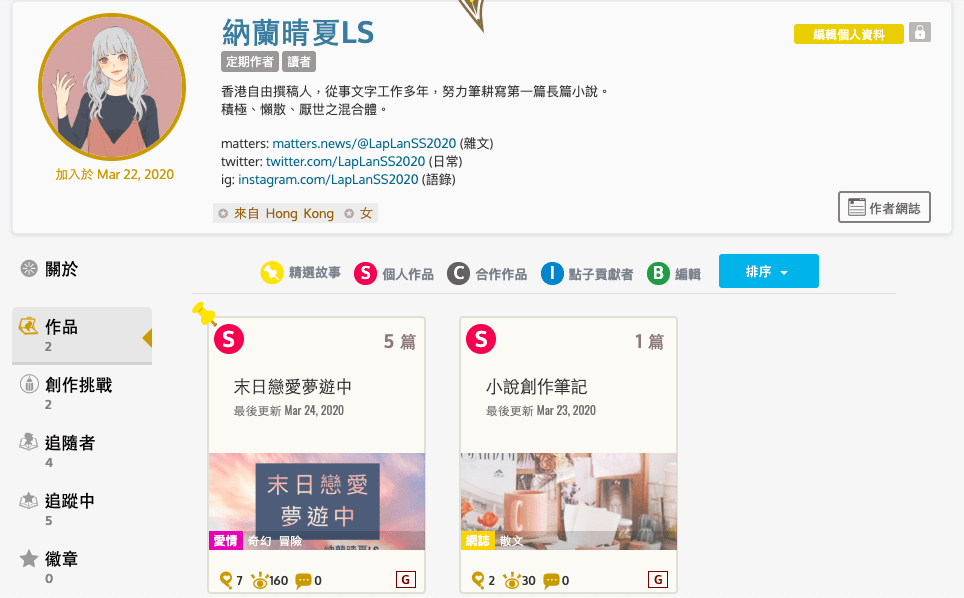Open the matters.news/@LapLanSS2020 link
This screenshot has height=598, width=964.
[x=364, y=143]
